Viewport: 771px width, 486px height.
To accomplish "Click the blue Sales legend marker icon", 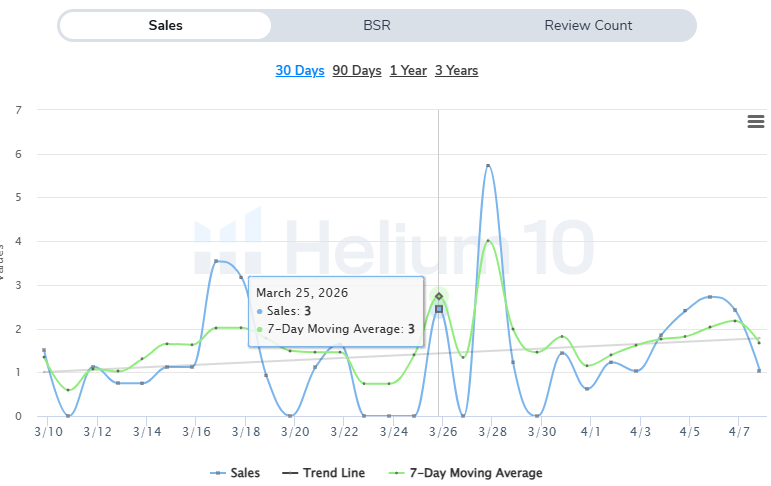I will [220, 473].
